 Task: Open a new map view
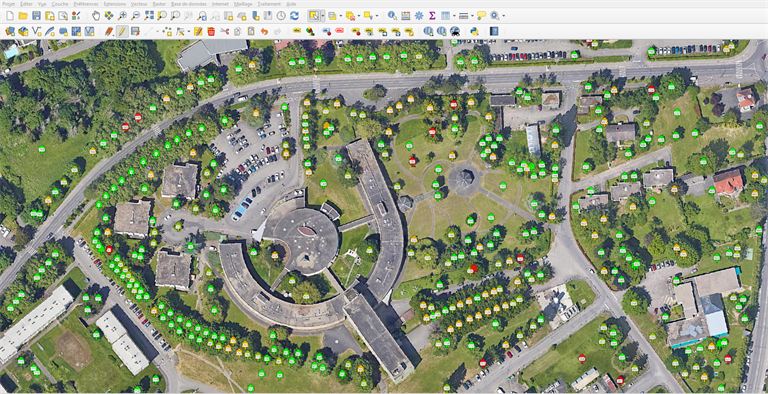(x=228, y=16)
